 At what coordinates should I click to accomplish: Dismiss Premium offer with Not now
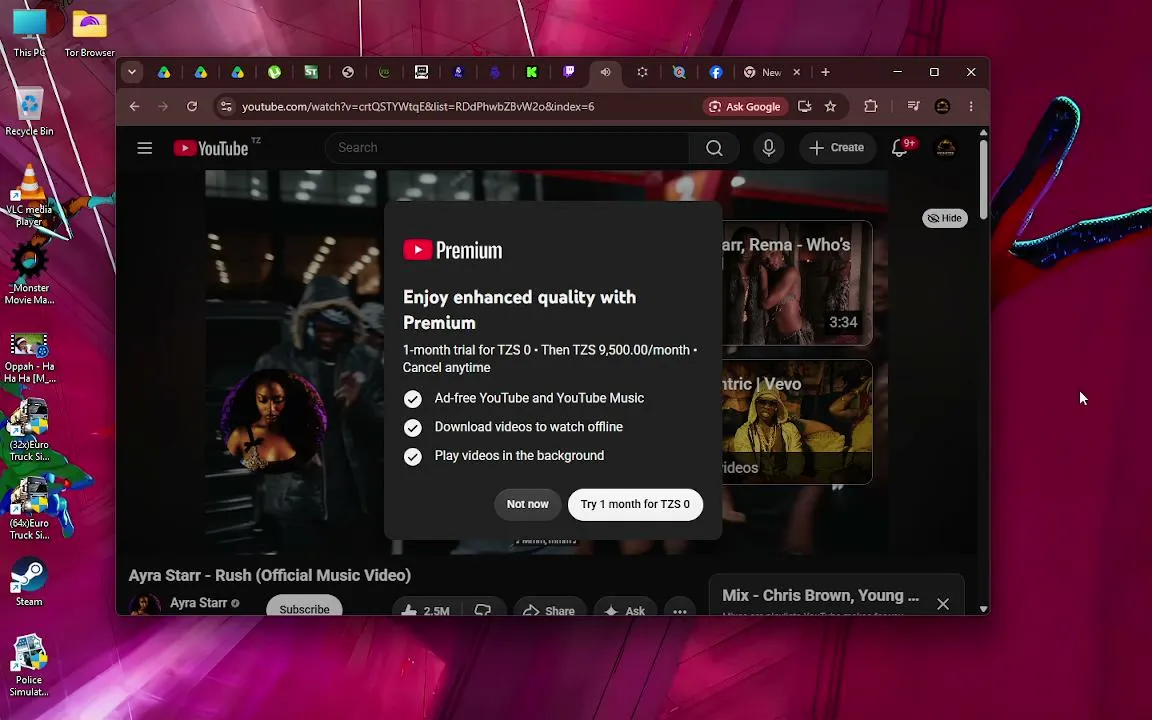[x=528, y=505]
